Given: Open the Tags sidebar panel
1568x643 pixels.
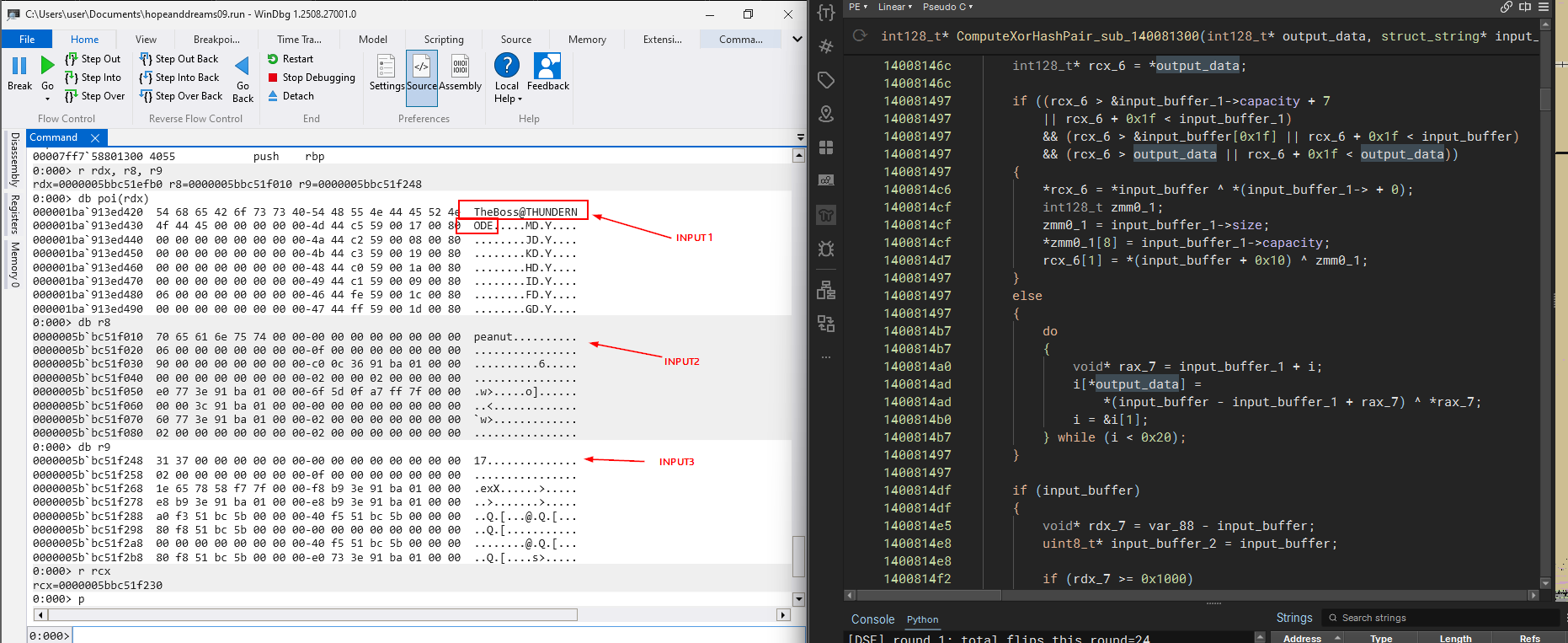Looking at the screenshot, I should [x=826, y=80].
